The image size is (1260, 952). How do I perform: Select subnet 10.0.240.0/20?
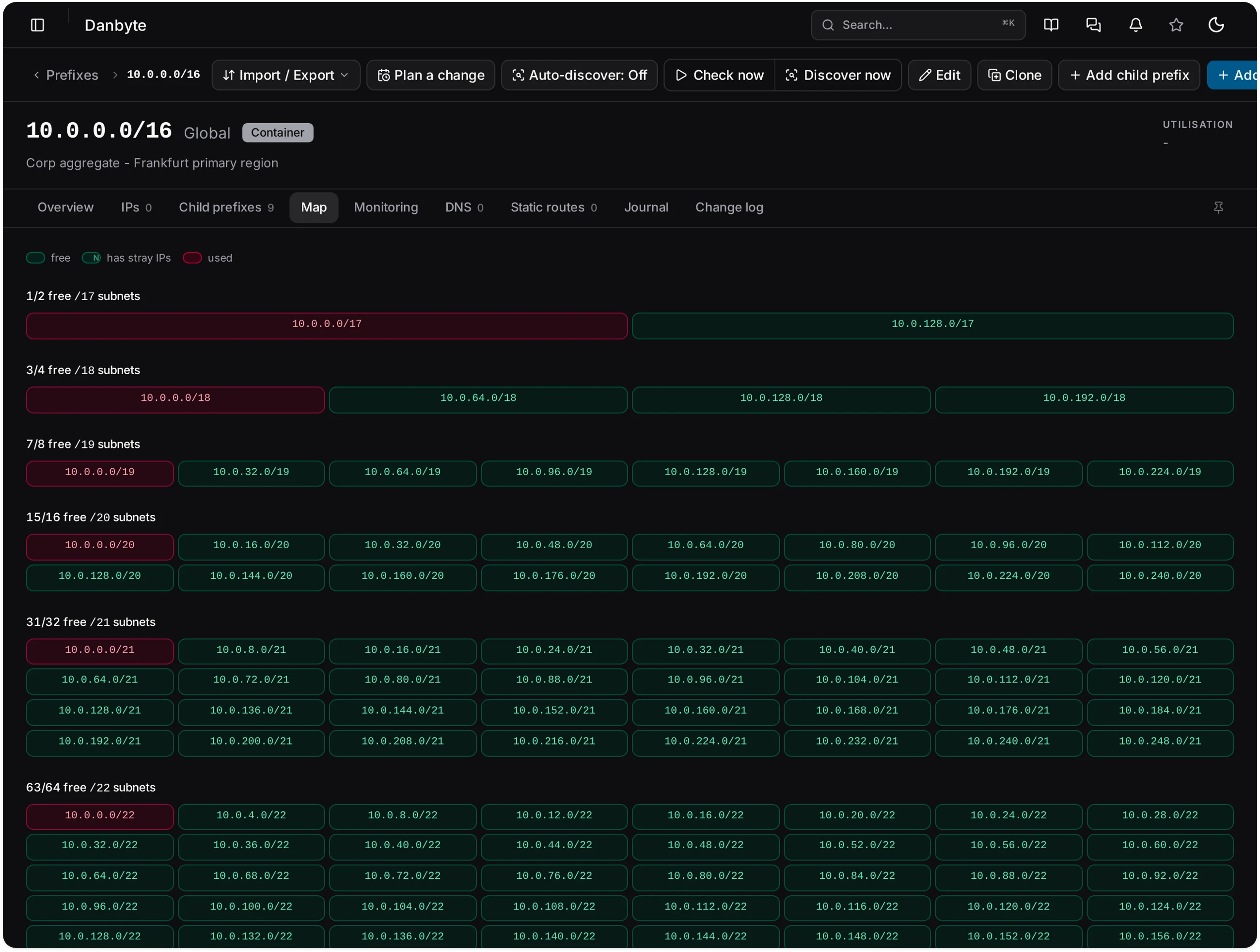pyautogui.click(x=1160, y=577)
